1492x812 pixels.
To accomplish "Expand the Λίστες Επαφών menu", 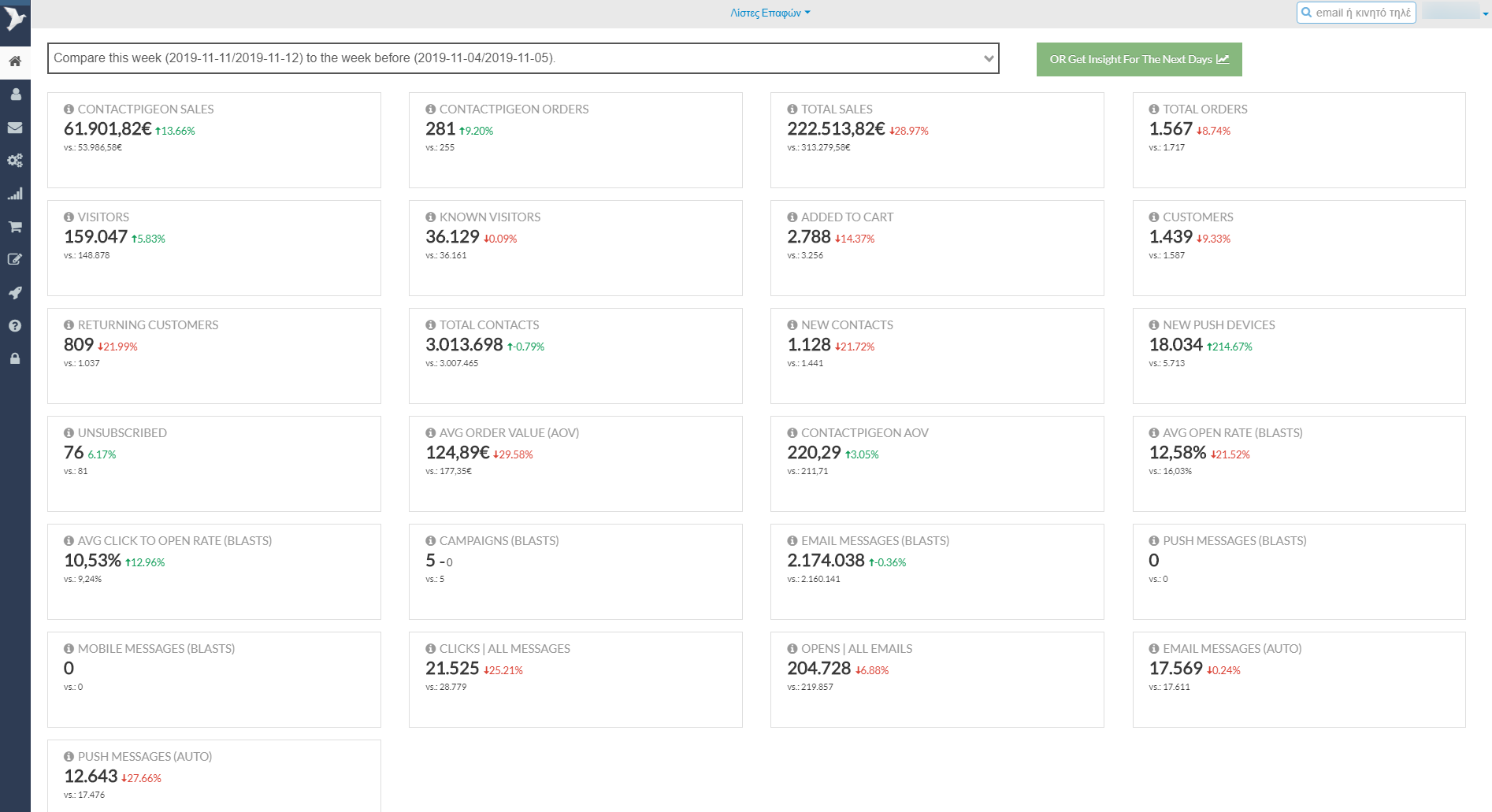I will click(x=770, y=13).
